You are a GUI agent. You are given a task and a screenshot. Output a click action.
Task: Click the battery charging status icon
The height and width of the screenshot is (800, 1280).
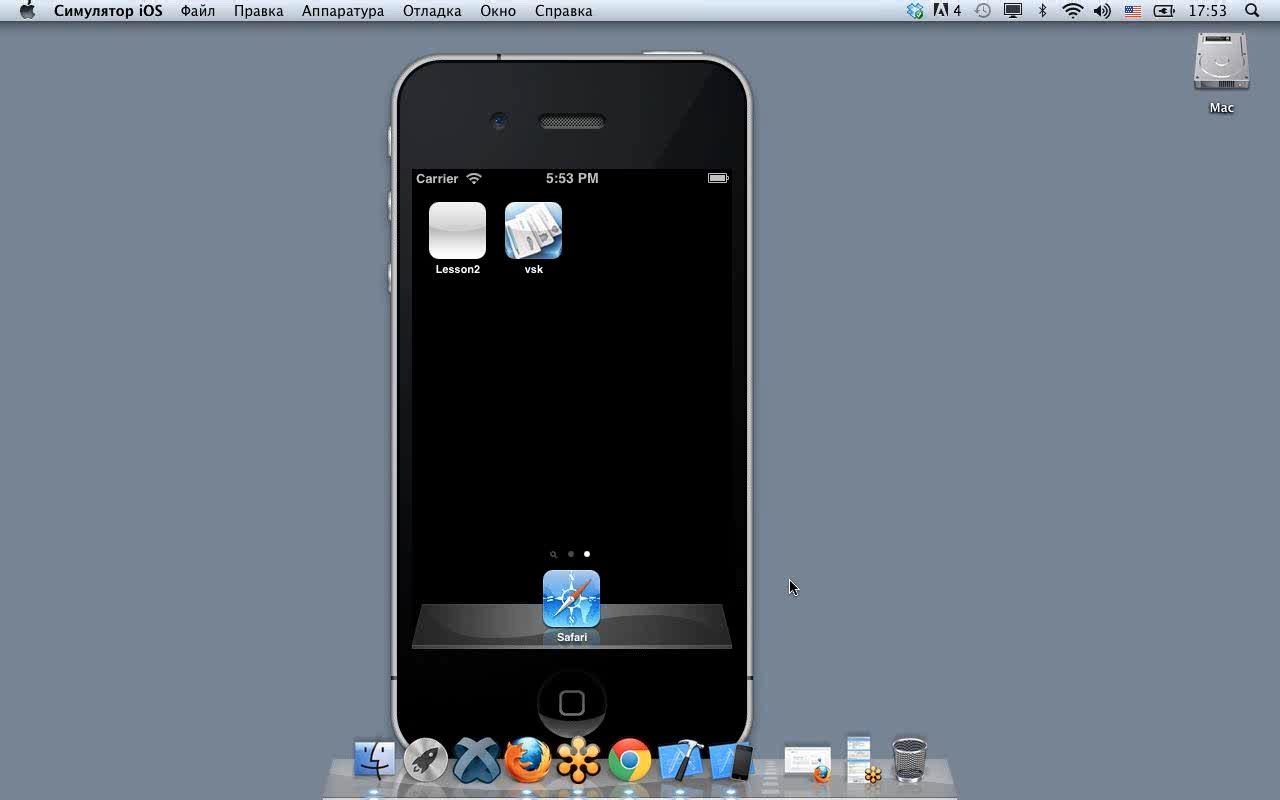point(1164,11)
